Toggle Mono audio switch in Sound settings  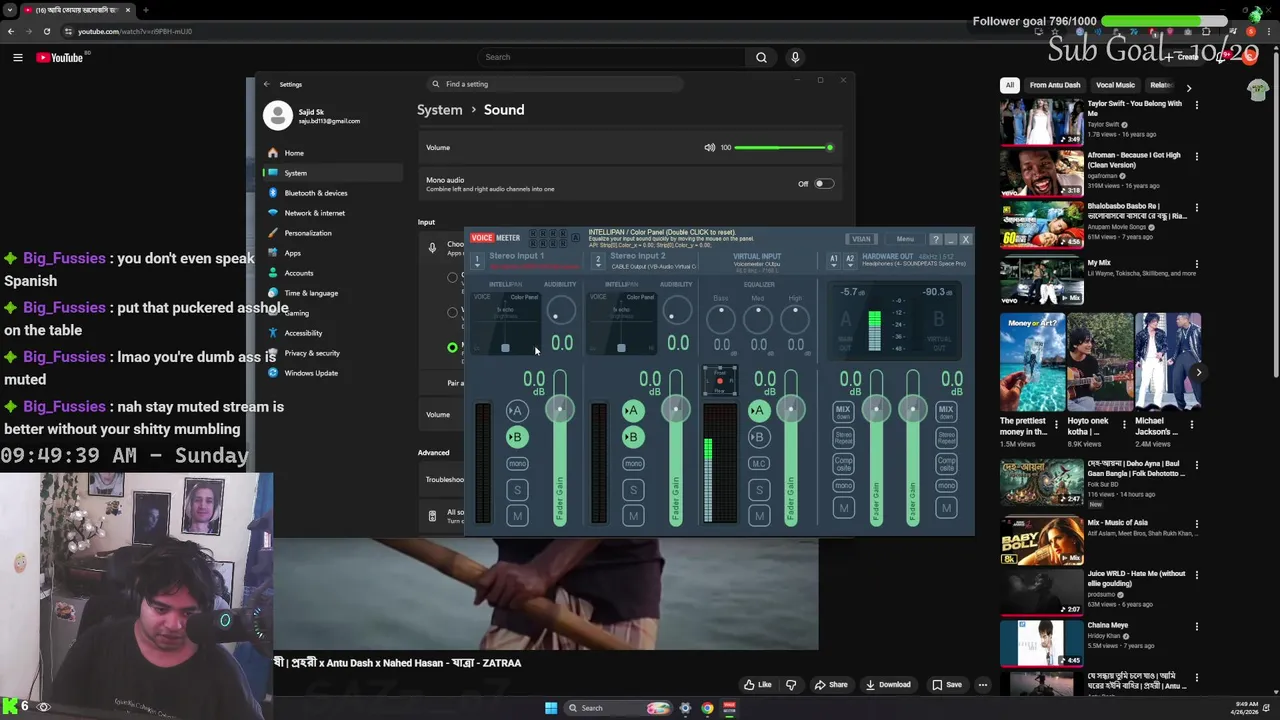[x=823, y=184]
